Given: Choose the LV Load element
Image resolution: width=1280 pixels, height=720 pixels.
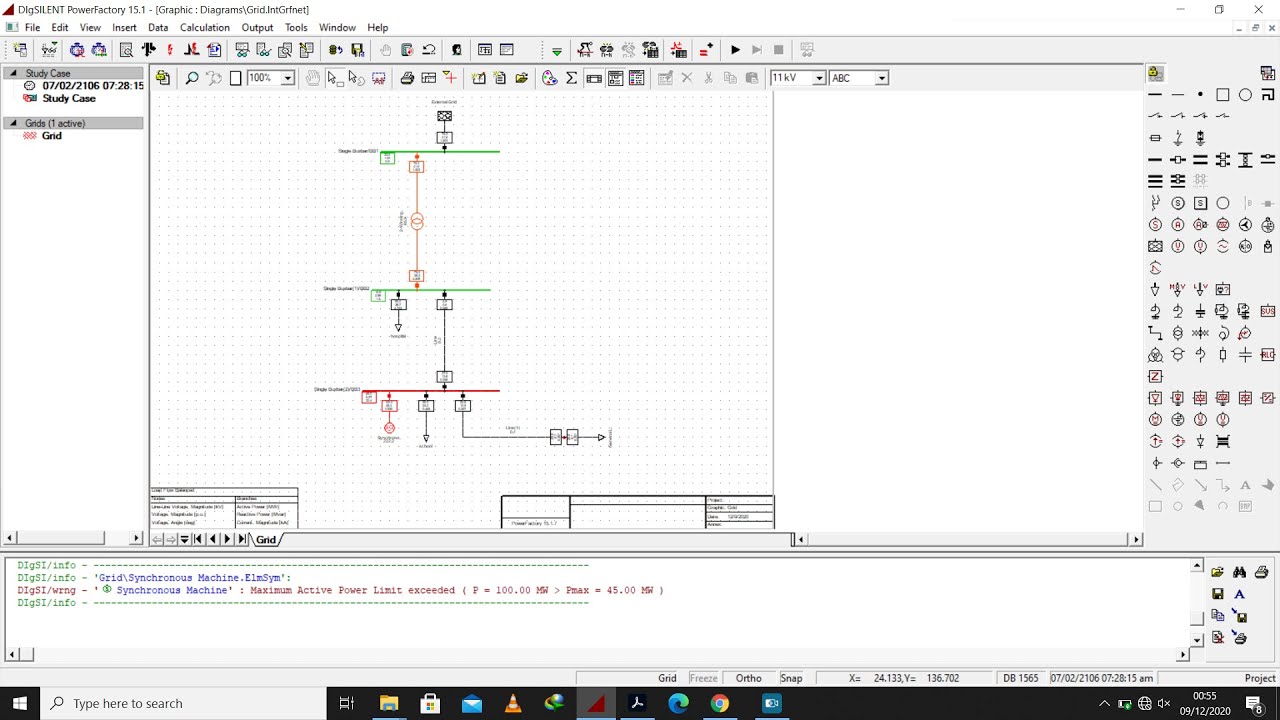Looking at the screenshot, I should [1200, 289].
